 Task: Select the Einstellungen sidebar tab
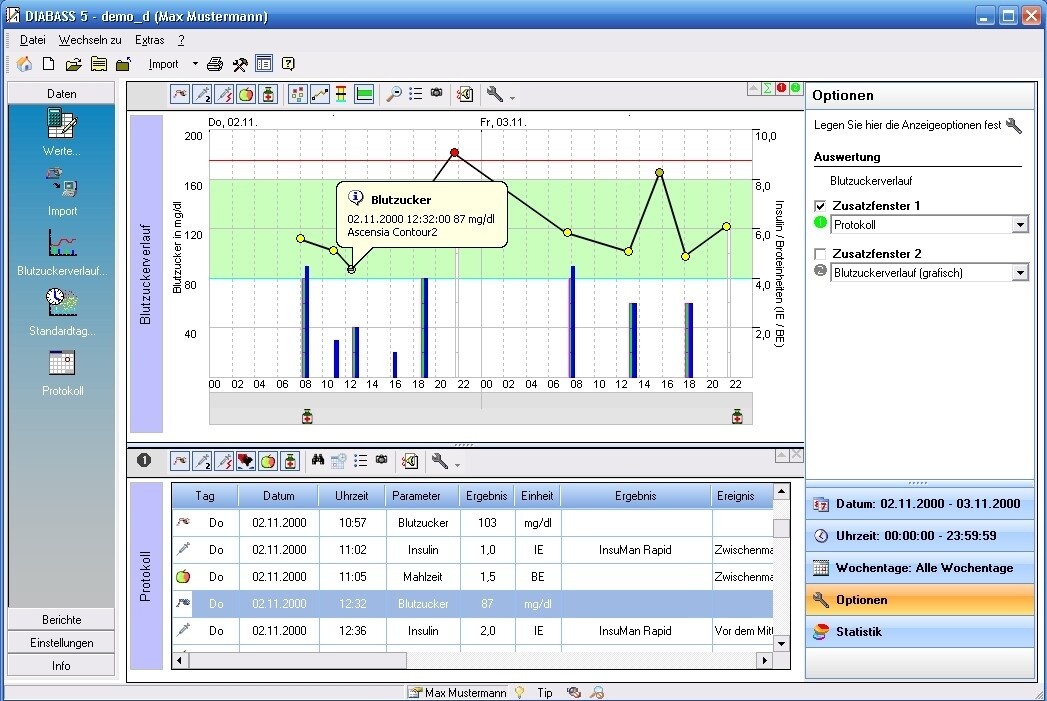61,643
